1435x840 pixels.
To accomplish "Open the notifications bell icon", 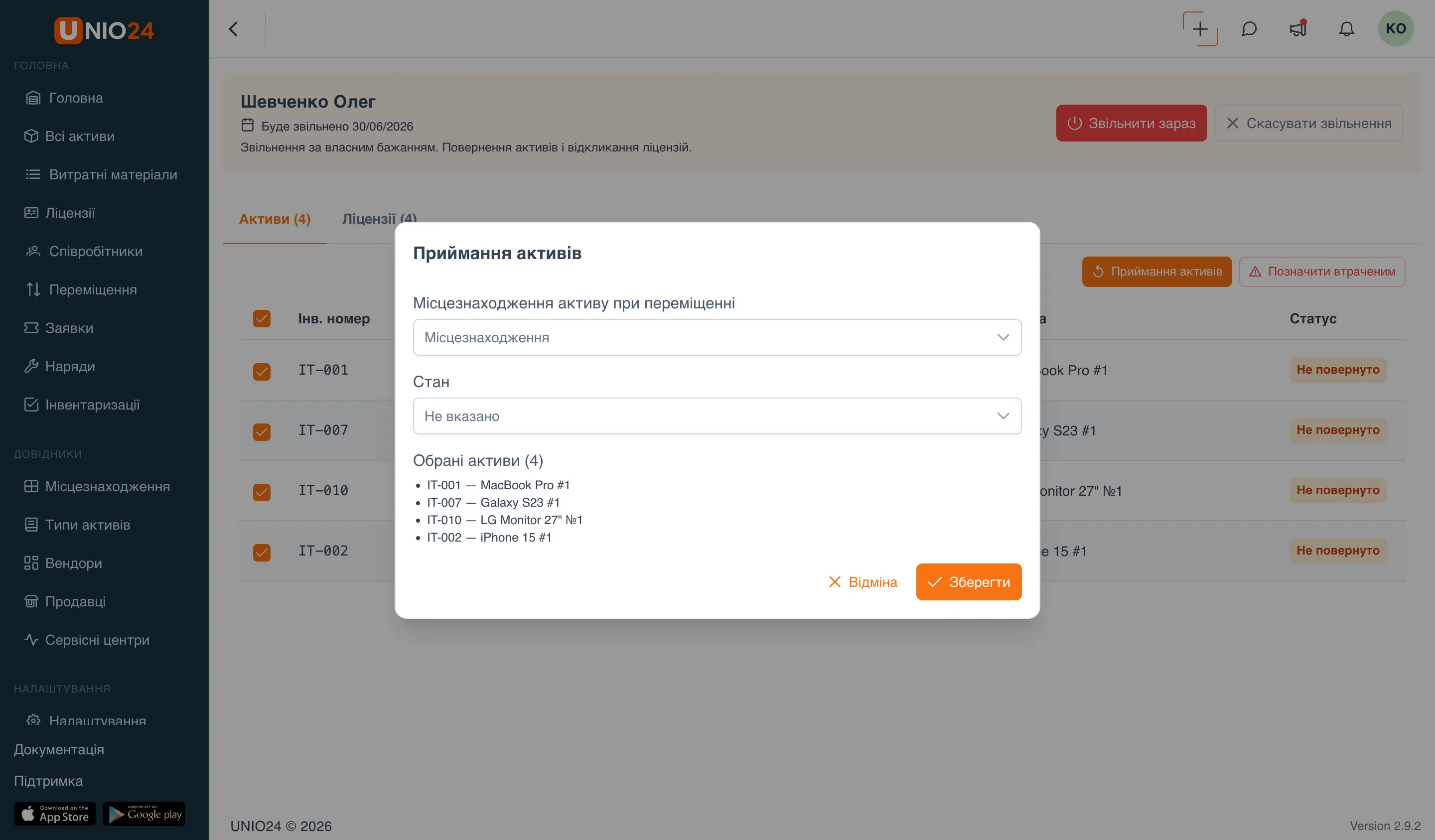I will [x=1346, y=29].
